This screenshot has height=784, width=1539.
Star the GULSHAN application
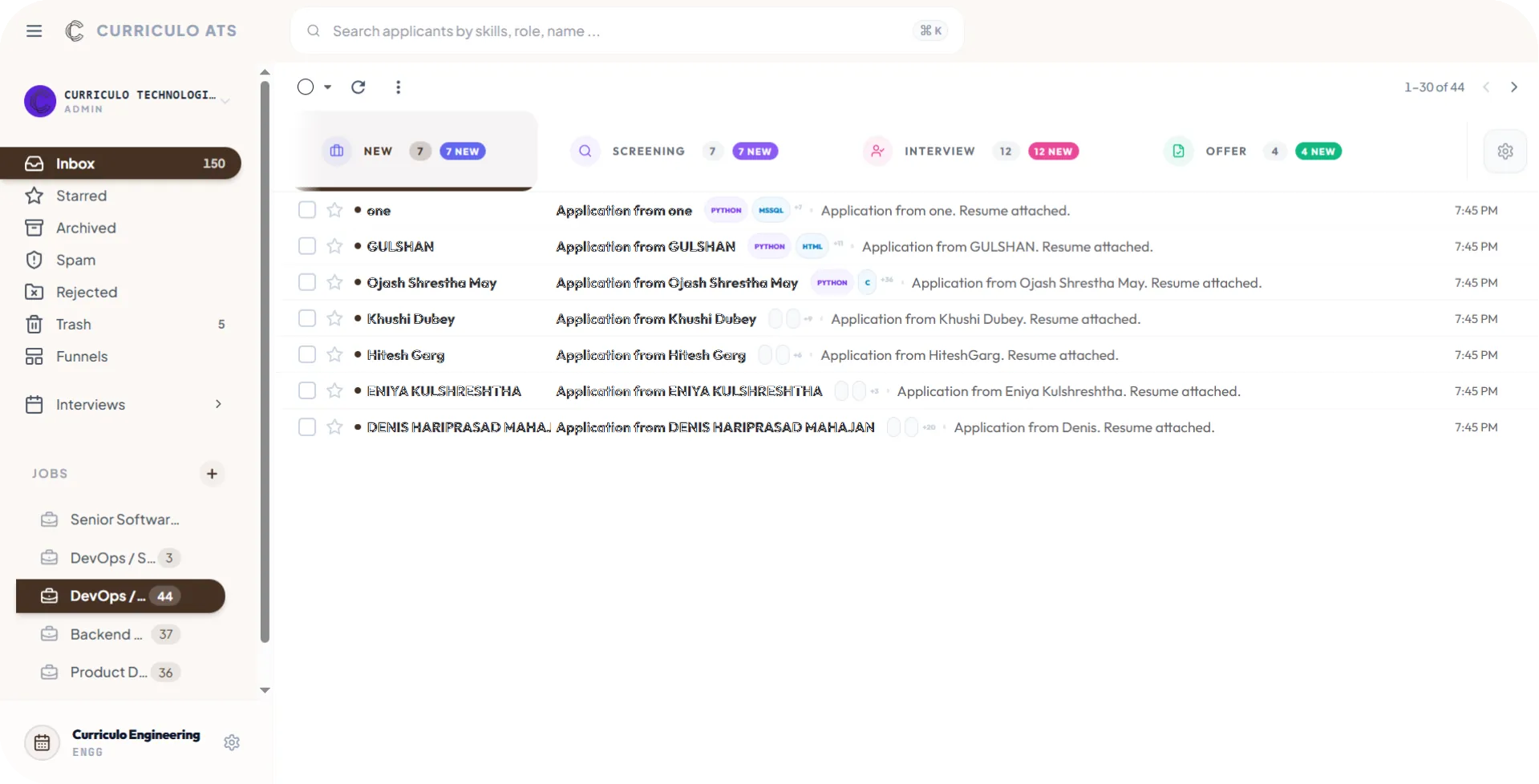coord(334,246)
